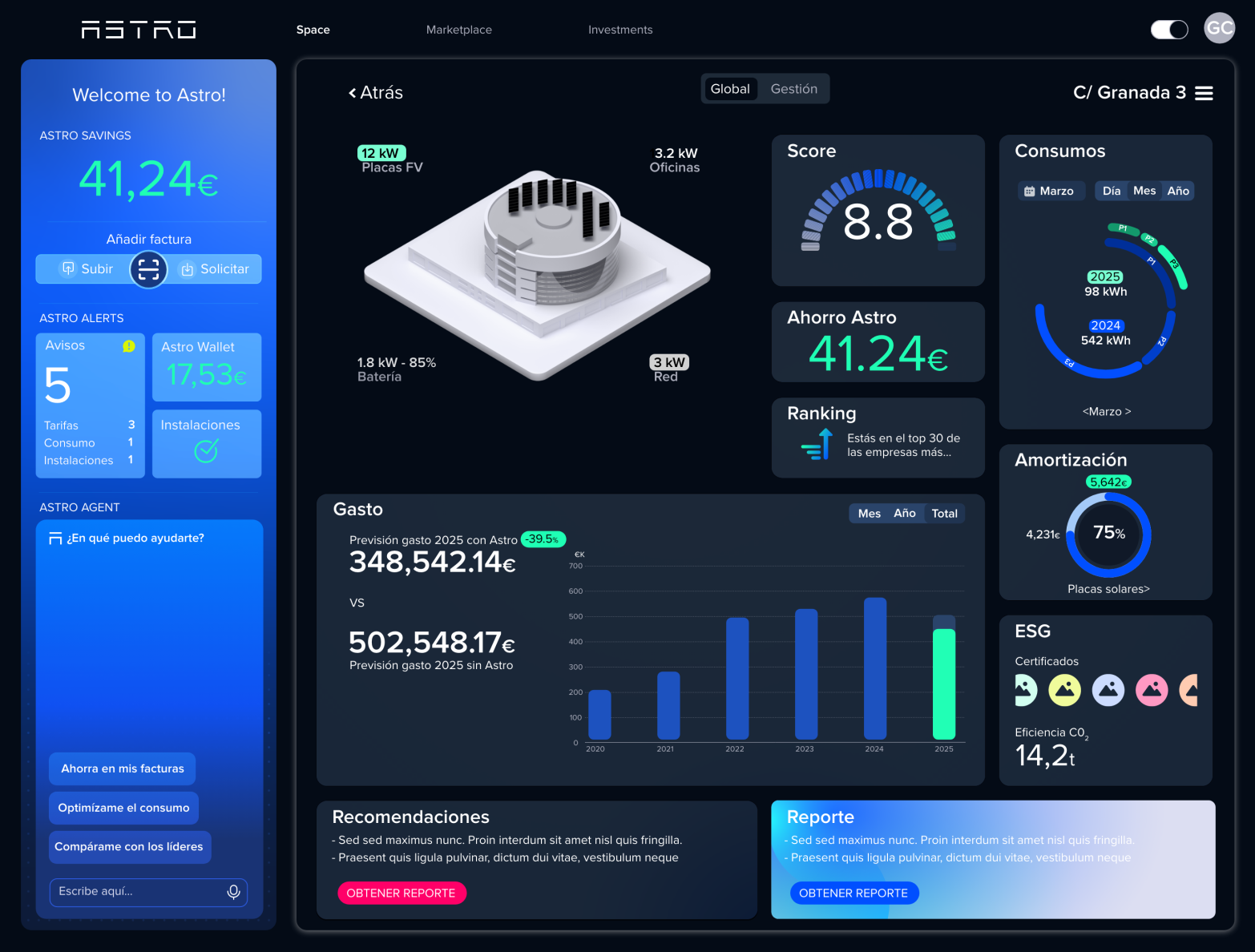The width and height of the screenshot is (1255, 952).
Task: Click the Solicitar invoice button
Action: [x=215, y=269]
